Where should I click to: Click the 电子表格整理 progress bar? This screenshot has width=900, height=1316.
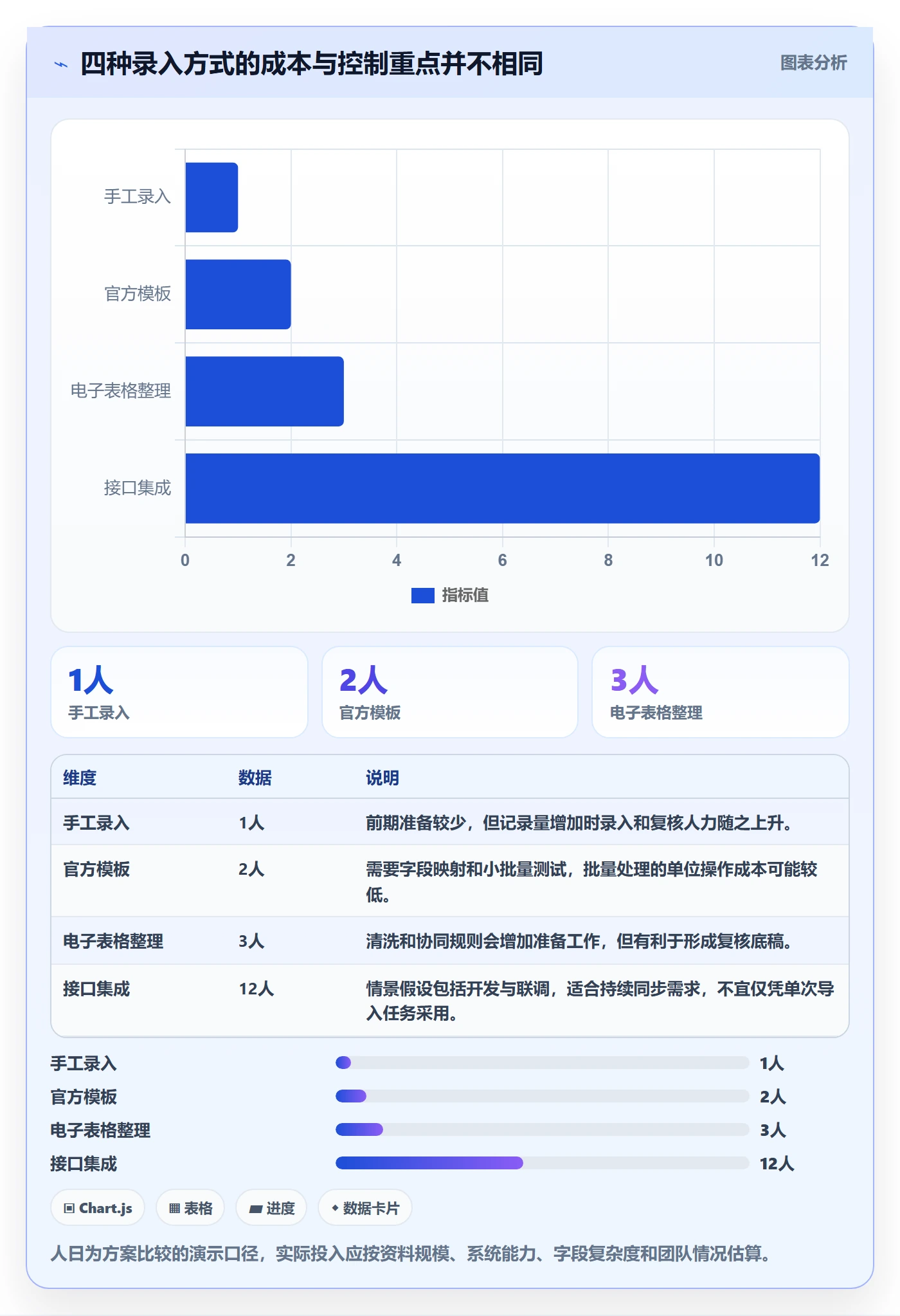coord(543,1129)
